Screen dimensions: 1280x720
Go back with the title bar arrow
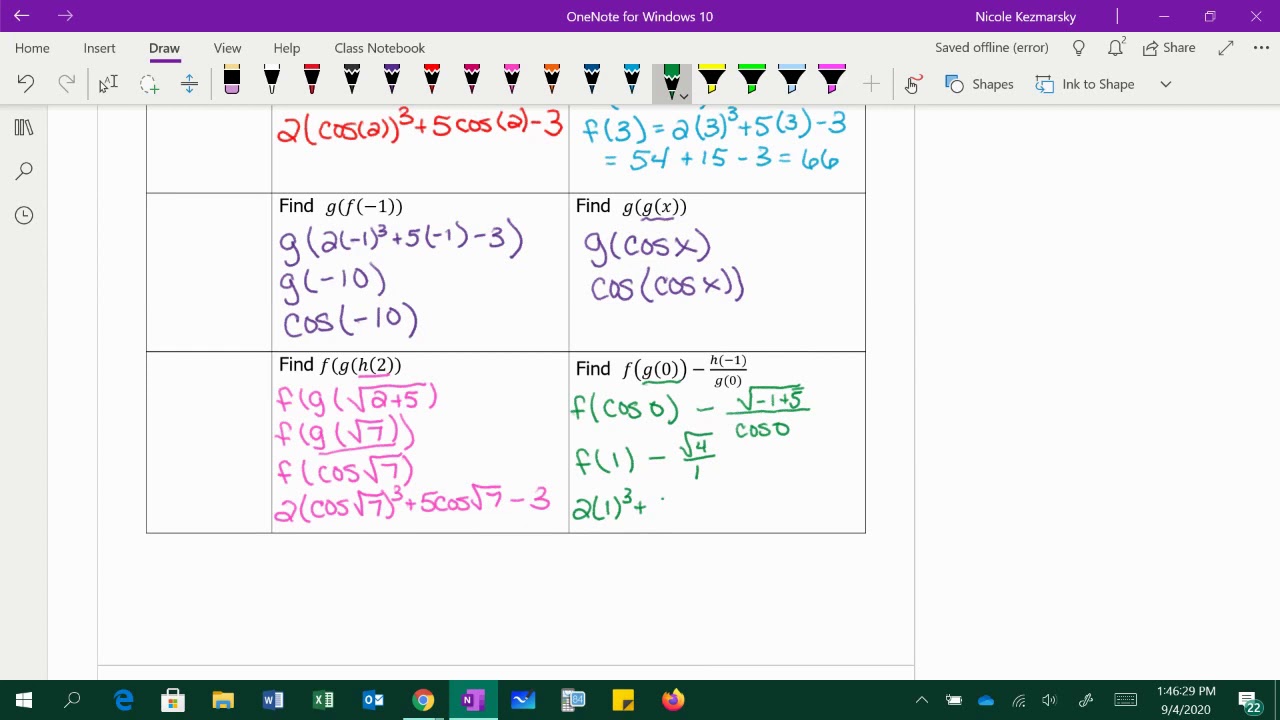21,16
